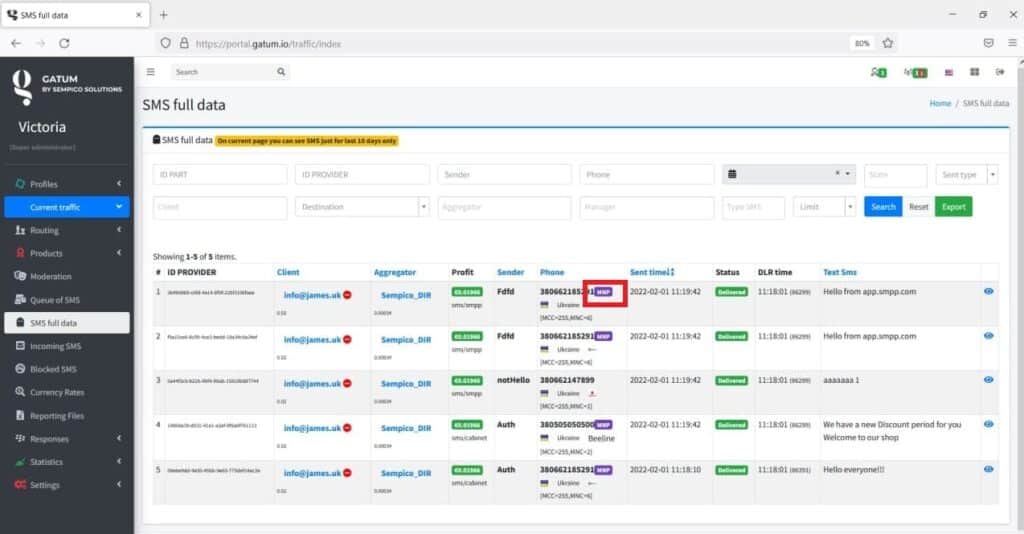The height and width of the screenshot is (534, 1024).
Task: View the Discount period message via eye icon
Action: [x=989, y=424]
